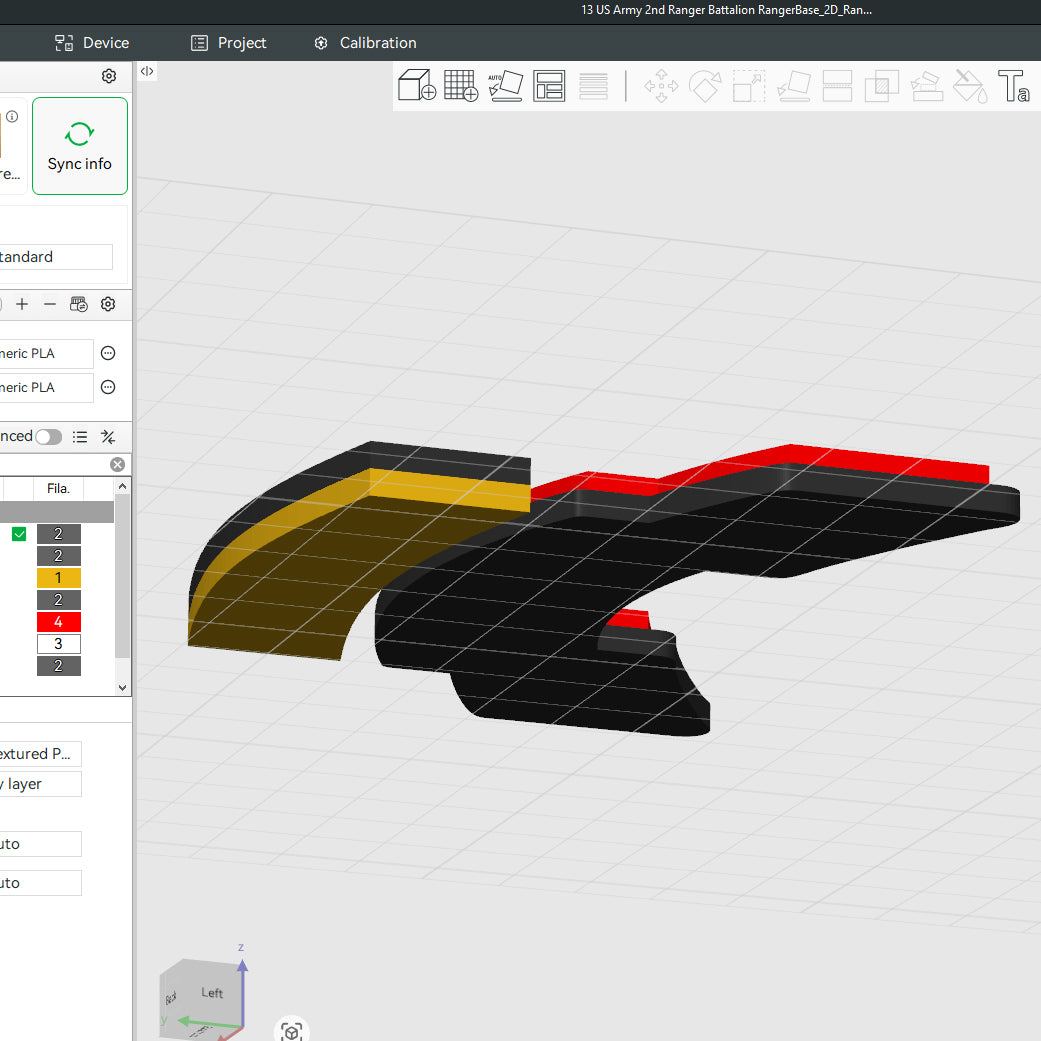This screenshot has height=1041, width=1041.
Task: Click the Add plate icon
Action: tap(460, 86)
